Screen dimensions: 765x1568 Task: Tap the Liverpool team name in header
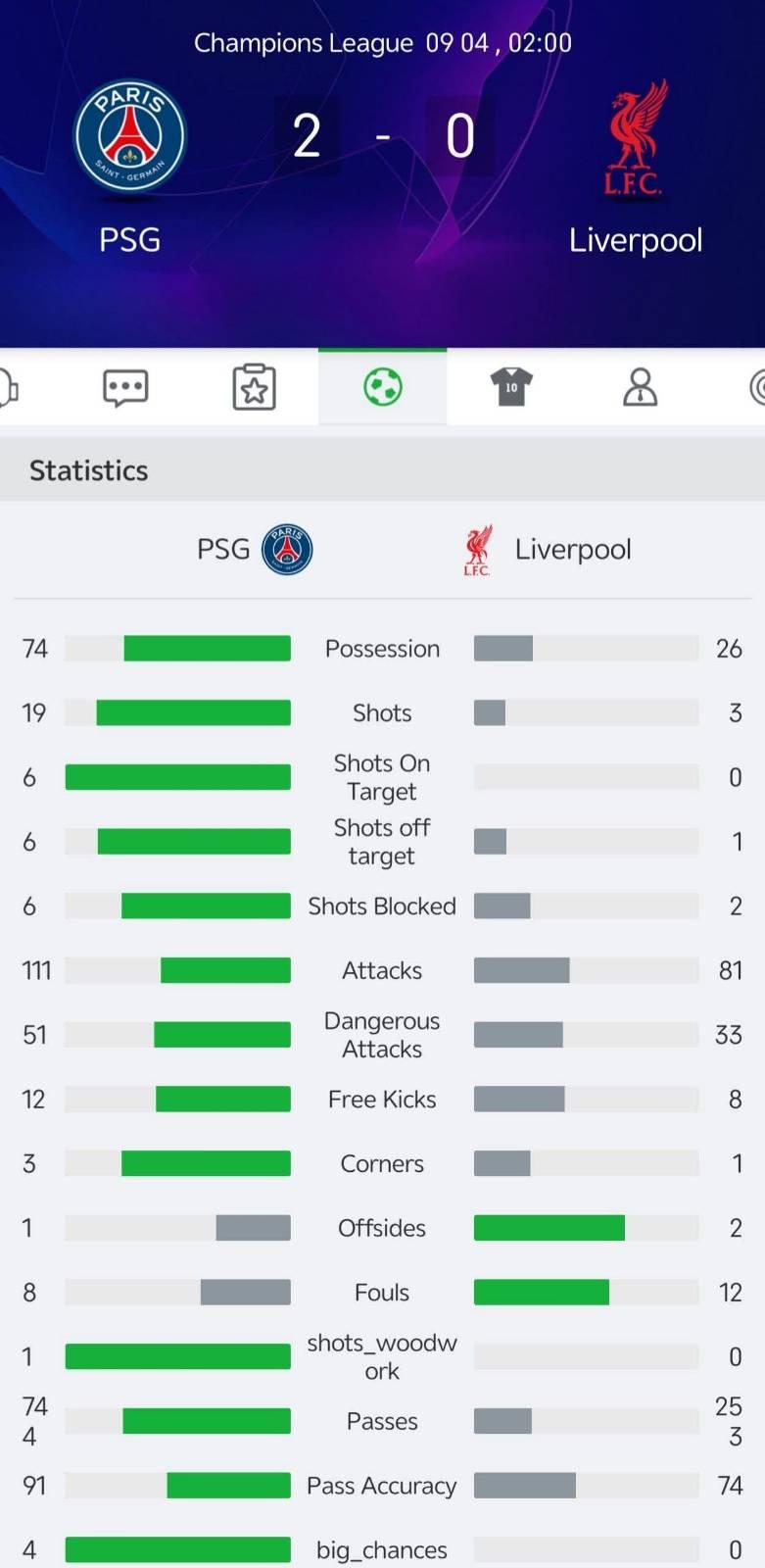coord(636,240)
